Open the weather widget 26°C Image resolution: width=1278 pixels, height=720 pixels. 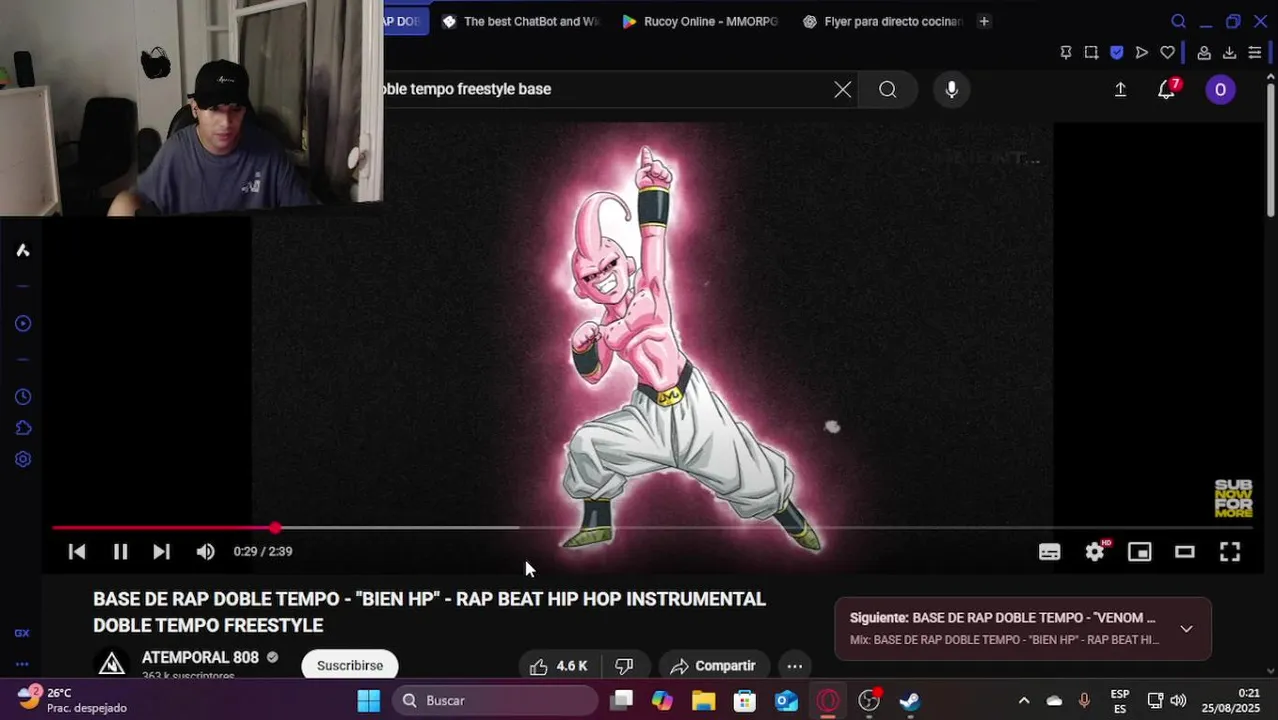tap(72, 700)
